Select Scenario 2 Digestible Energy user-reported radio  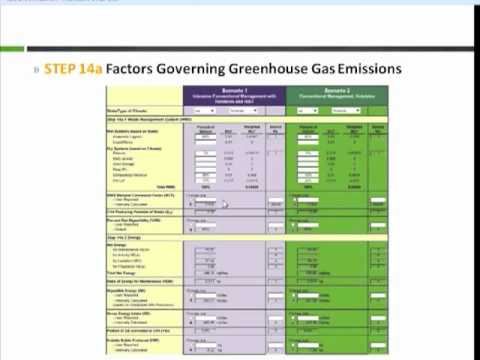point(293,296)
